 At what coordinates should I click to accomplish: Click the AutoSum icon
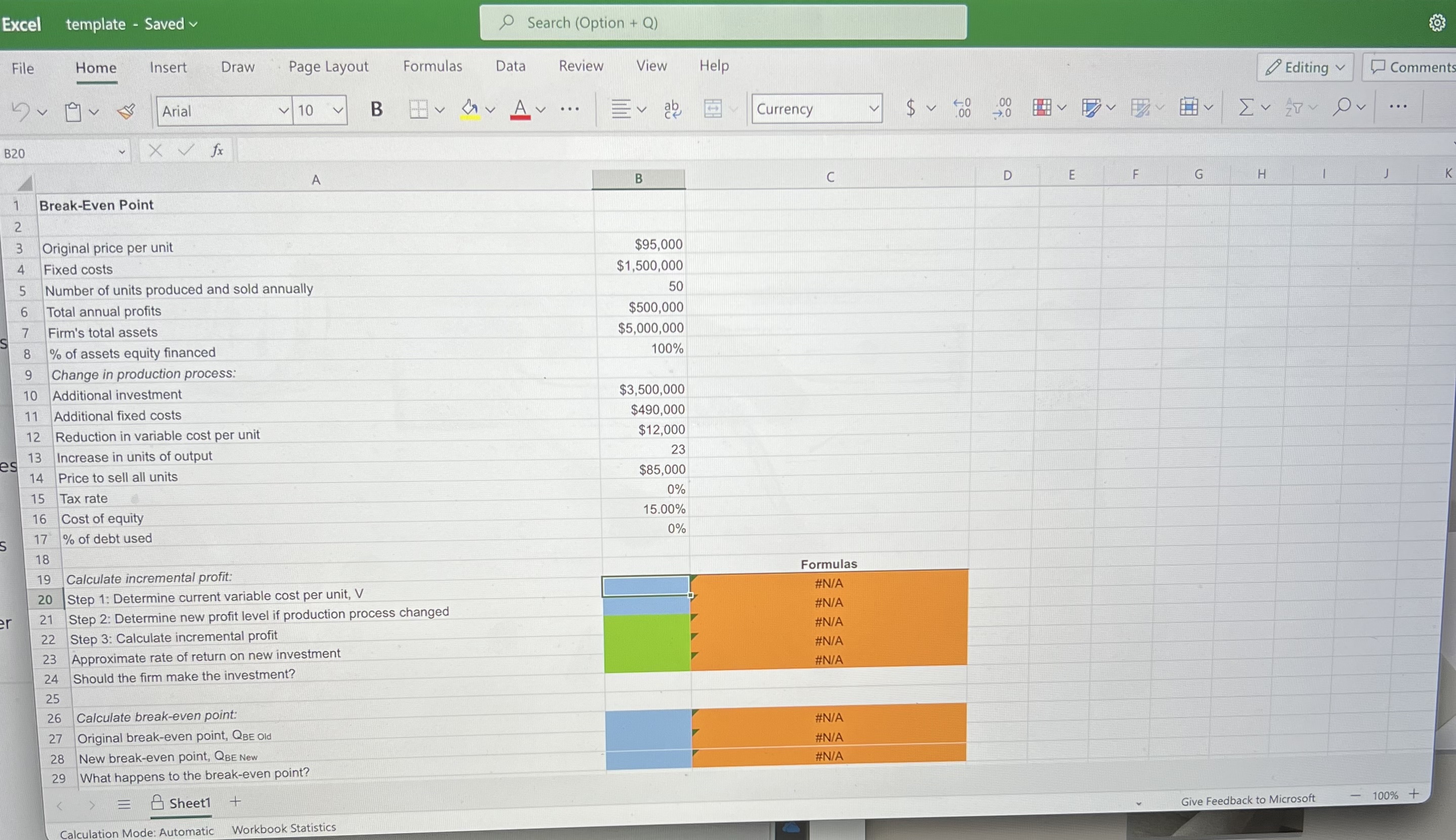pyautogui.click(x=1245, y=107)
